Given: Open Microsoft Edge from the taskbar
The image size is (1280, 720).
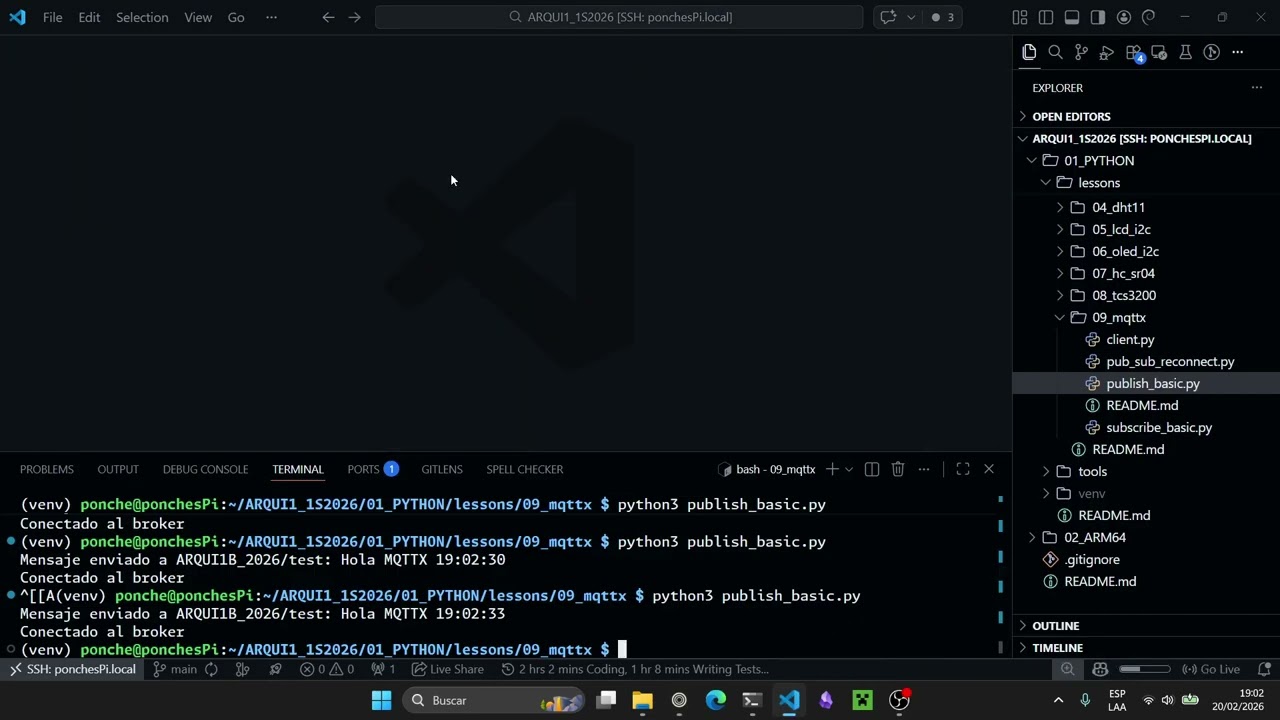Looking at the screenshot, I should 716,700.
